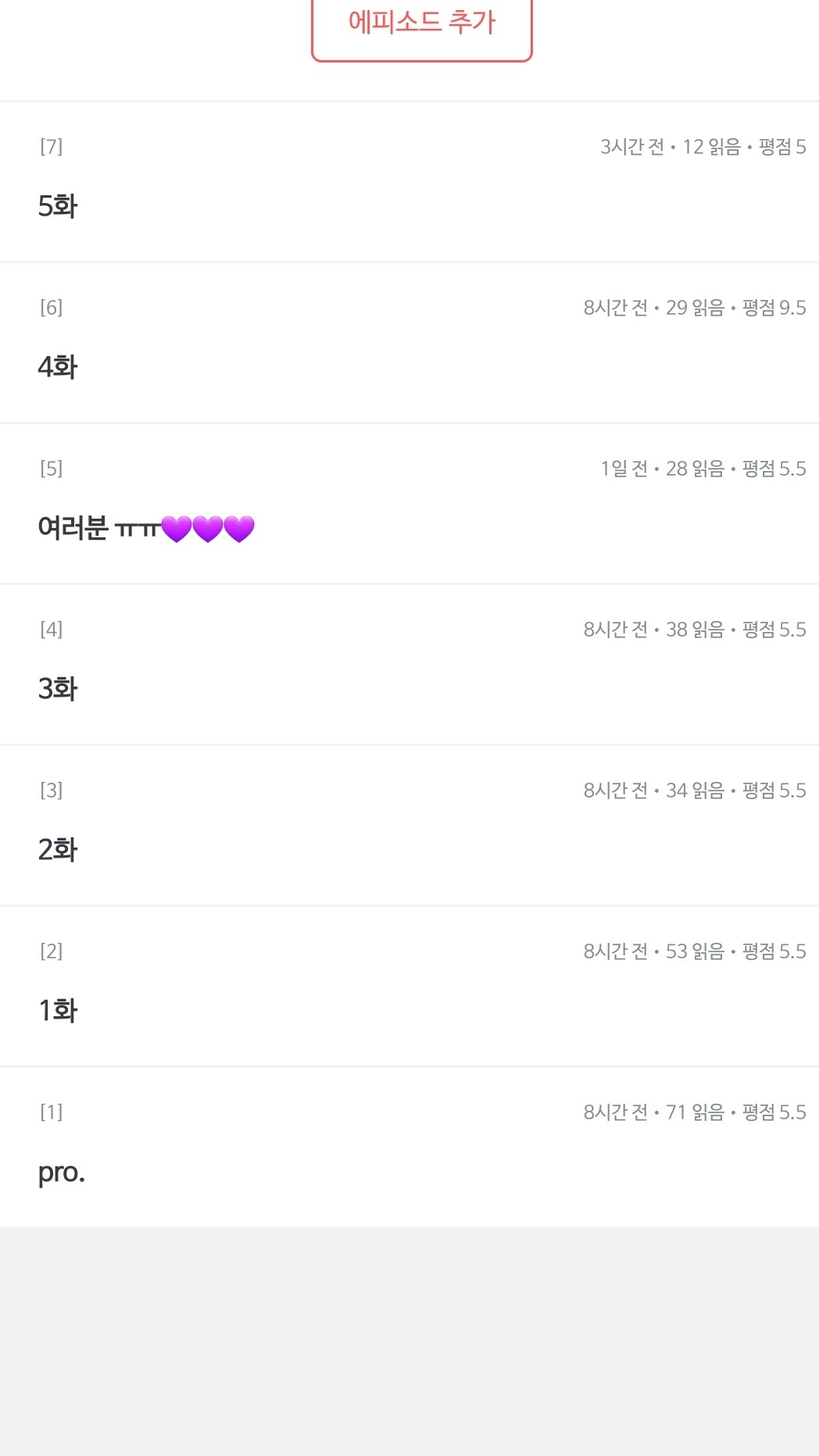Click the 3시간 전 · 12 읽음 info
This screenshot has width=819, height=1456.
pyautogui.click(x=670, y=147)
